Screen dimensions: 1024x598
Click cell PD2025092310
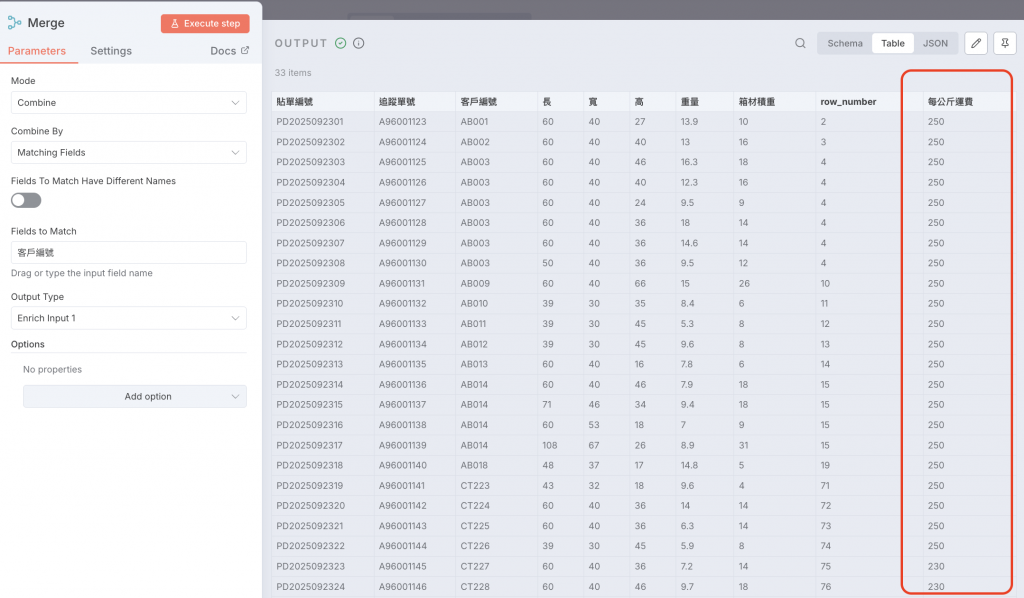point(310,304)
